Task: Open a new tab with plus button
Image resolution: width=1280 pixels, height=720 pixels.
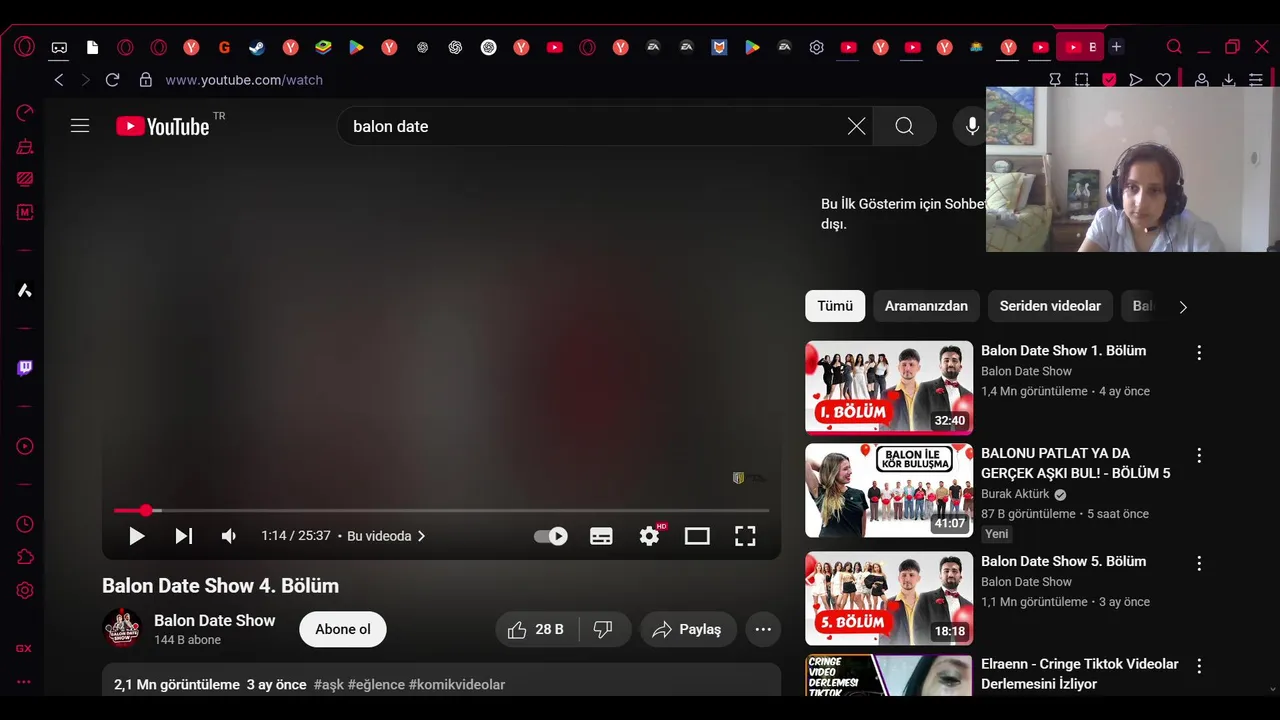Action: [1116, 47]
